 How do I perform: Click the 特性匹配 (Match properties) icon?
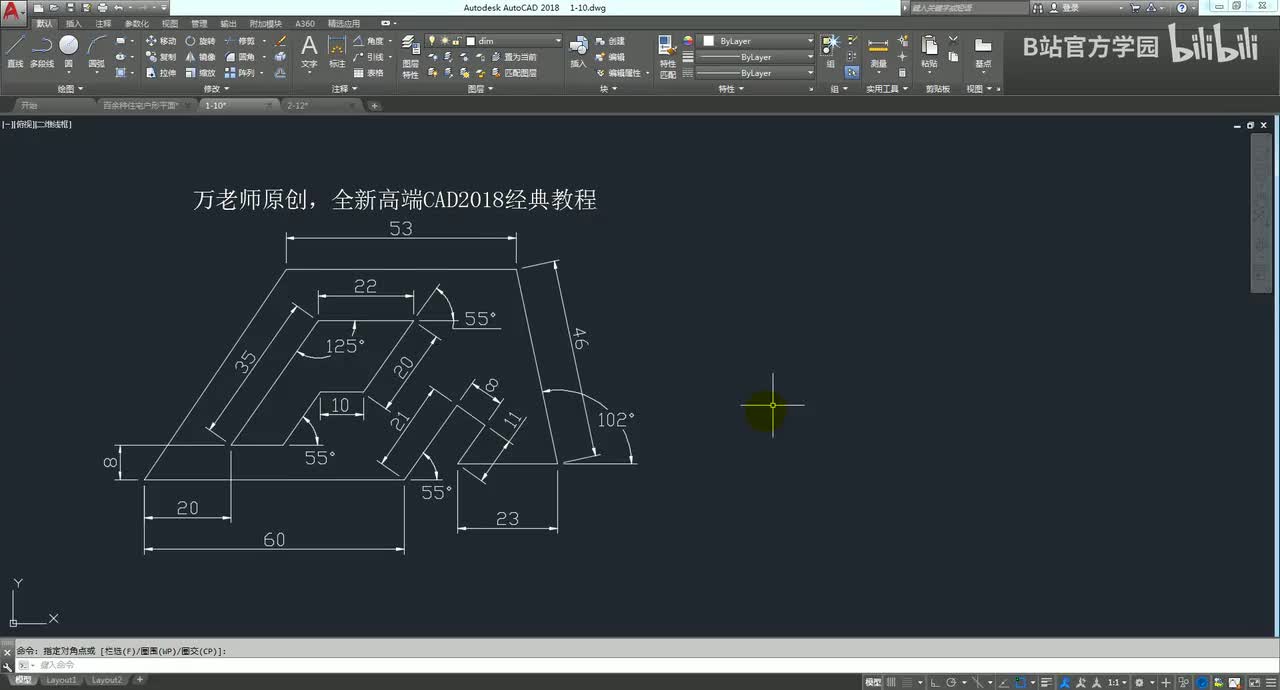668,57
